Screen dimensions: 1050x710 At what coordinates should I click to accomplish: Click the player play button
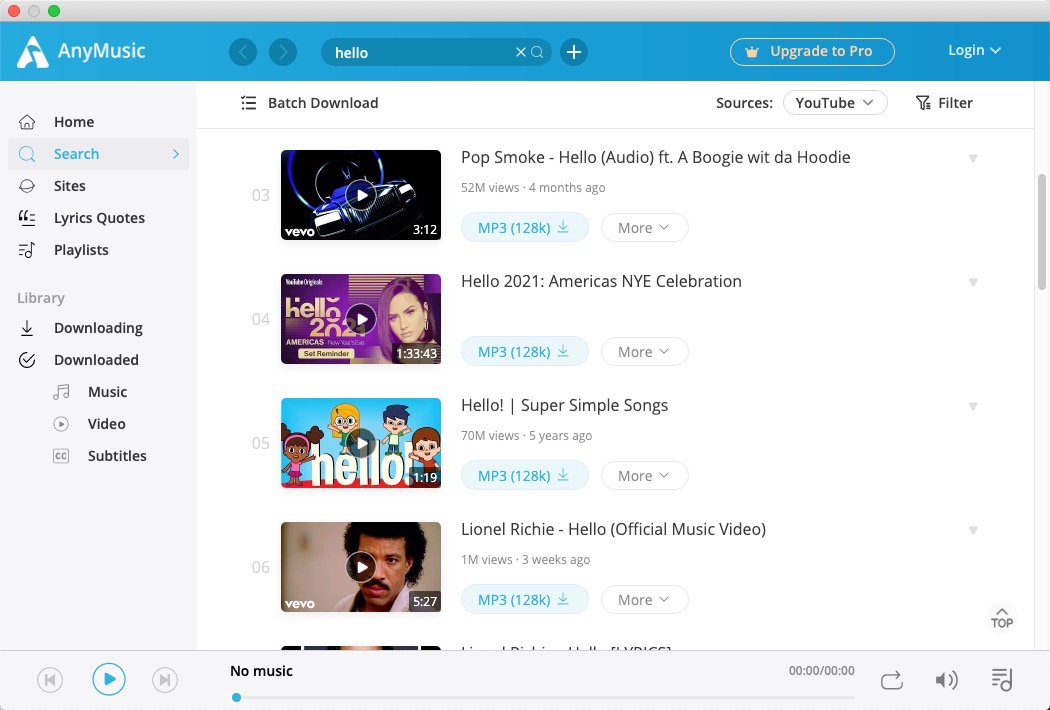point(108,680)
